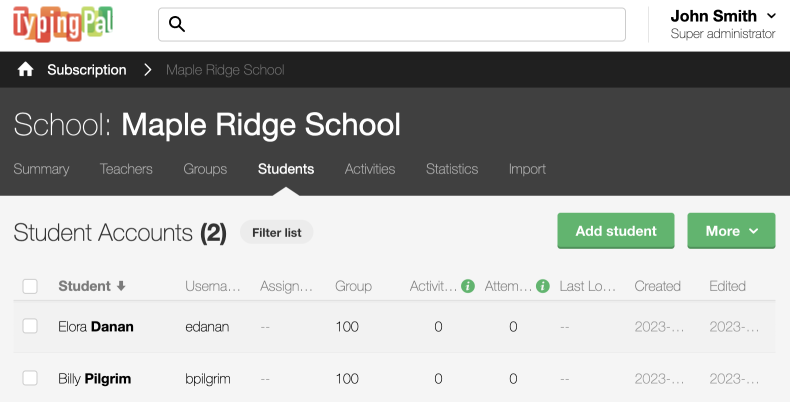Switch to the Import tab
This screenshot has height=402, width=790.
click(527, 169)
